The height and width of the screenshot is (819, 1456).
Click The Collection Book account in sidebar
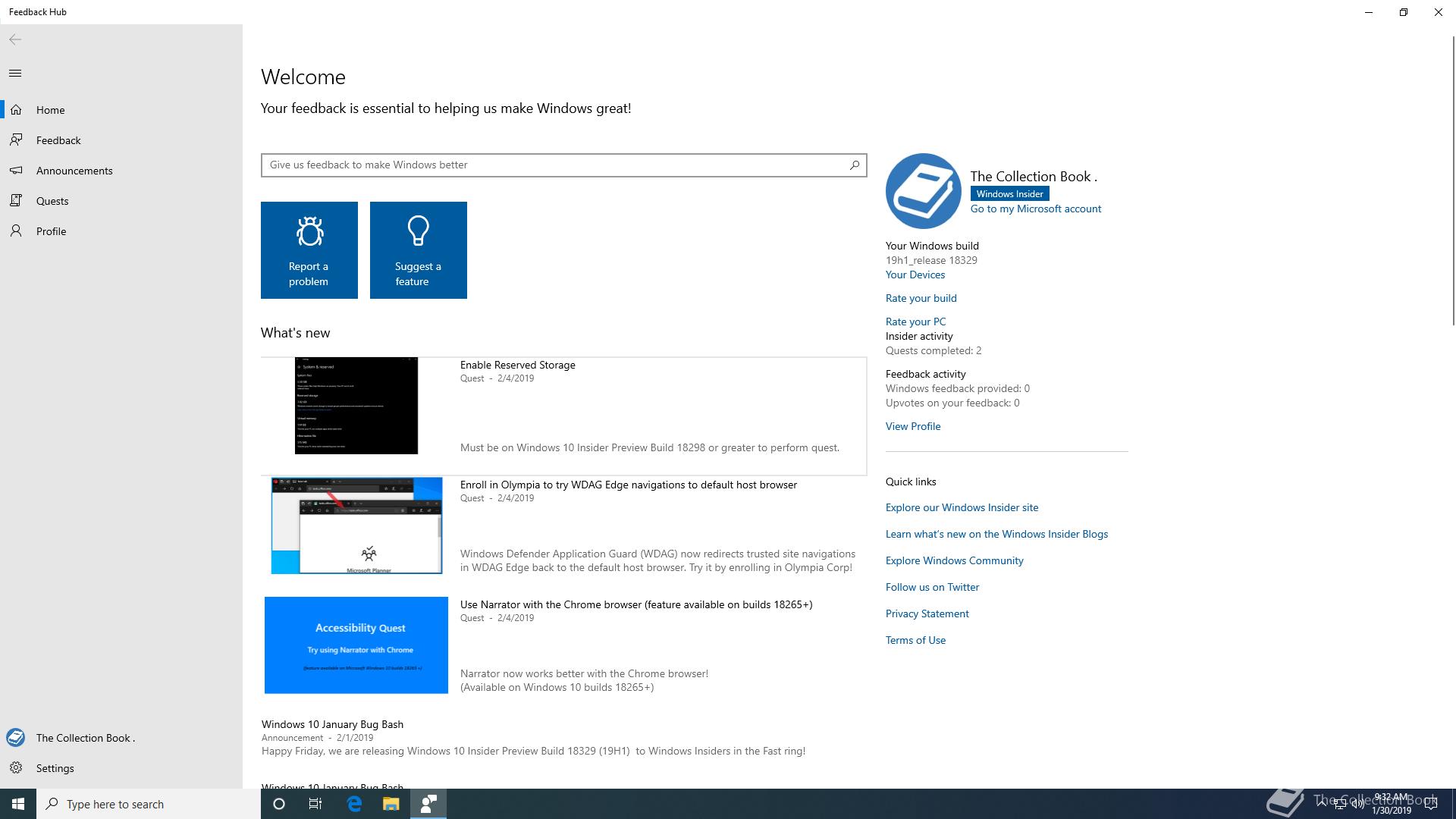point(121,738)
